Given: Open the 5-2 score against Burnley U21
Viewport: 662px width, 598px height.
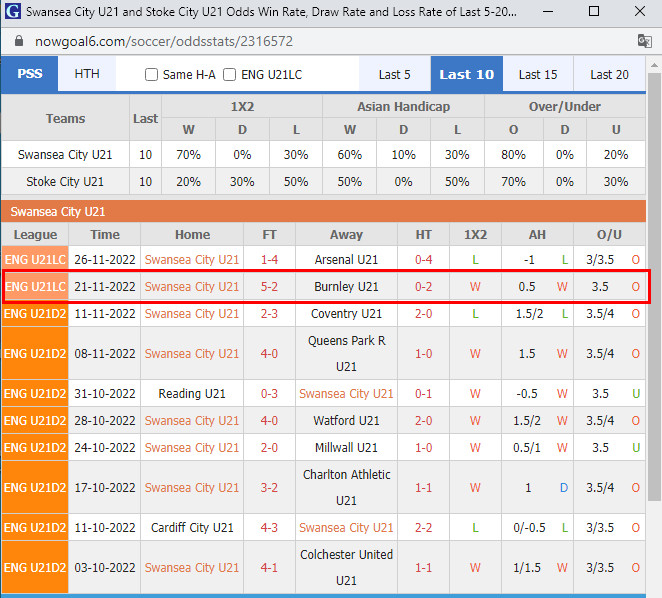Looking at the screenshot, I should (270, 287).
